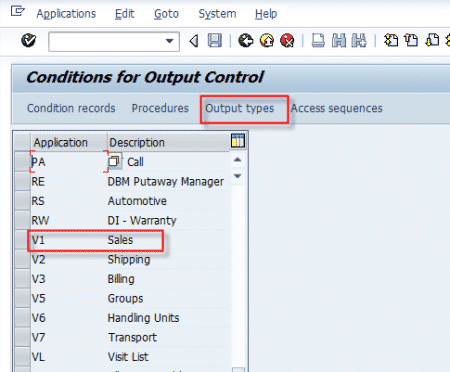
Task: Click the Find binoculars icon
Action: coord(339,41)
